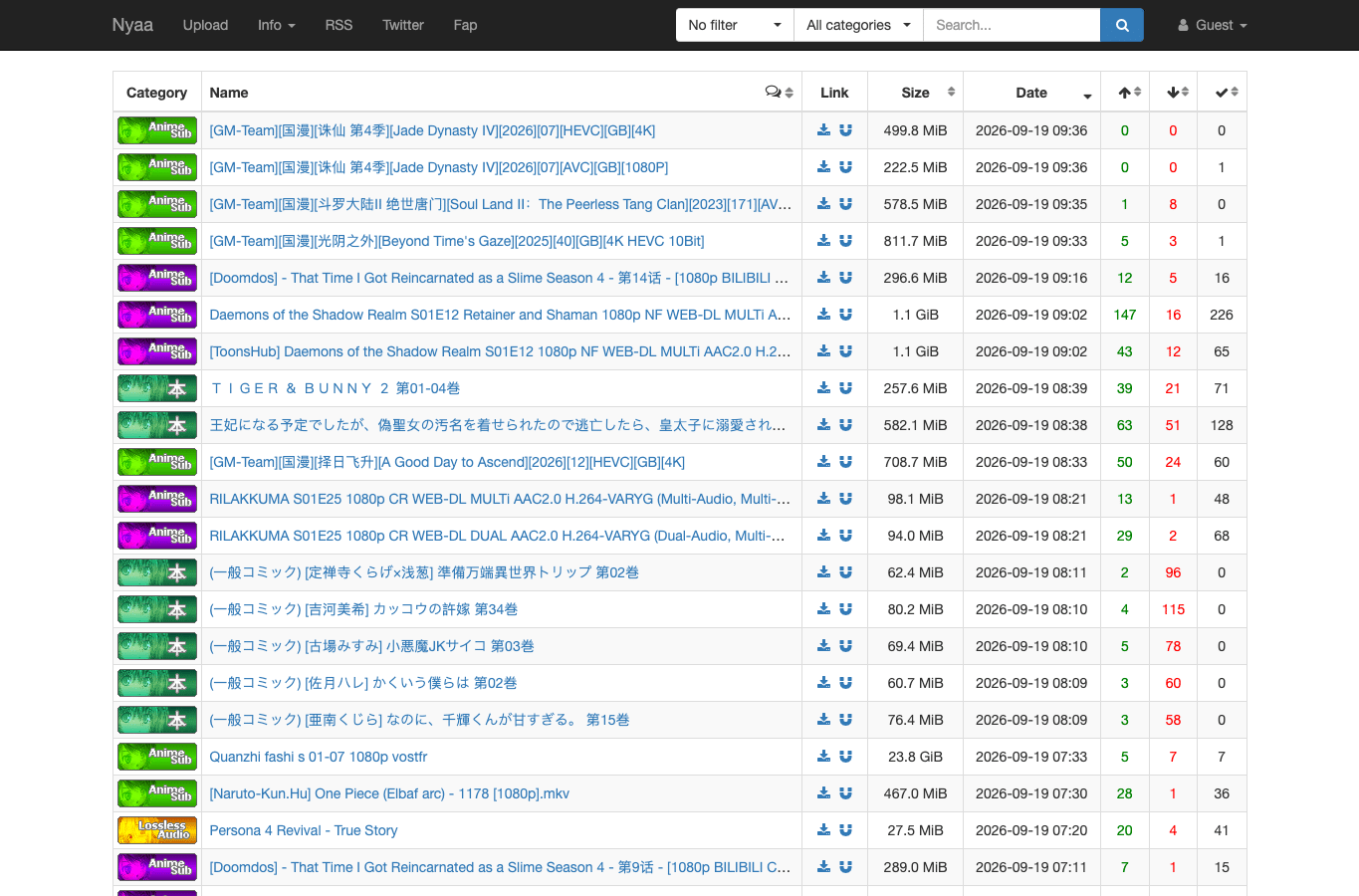Image resolution: width=1359 pixels, height=896 pixels.
Task: Open Quanzhi fashi s 01-07 1080p vostfr
Action: click(x=319, y=757)
